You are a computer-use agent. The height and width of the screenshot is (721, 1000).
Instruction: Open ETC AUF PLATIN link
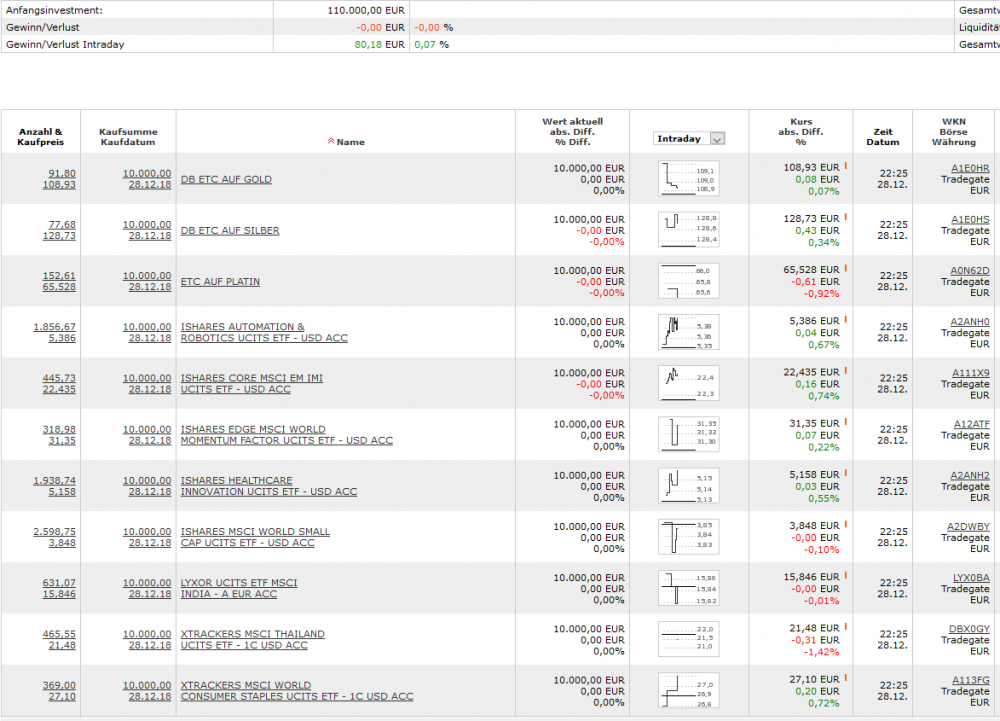[x=220, y=281]
